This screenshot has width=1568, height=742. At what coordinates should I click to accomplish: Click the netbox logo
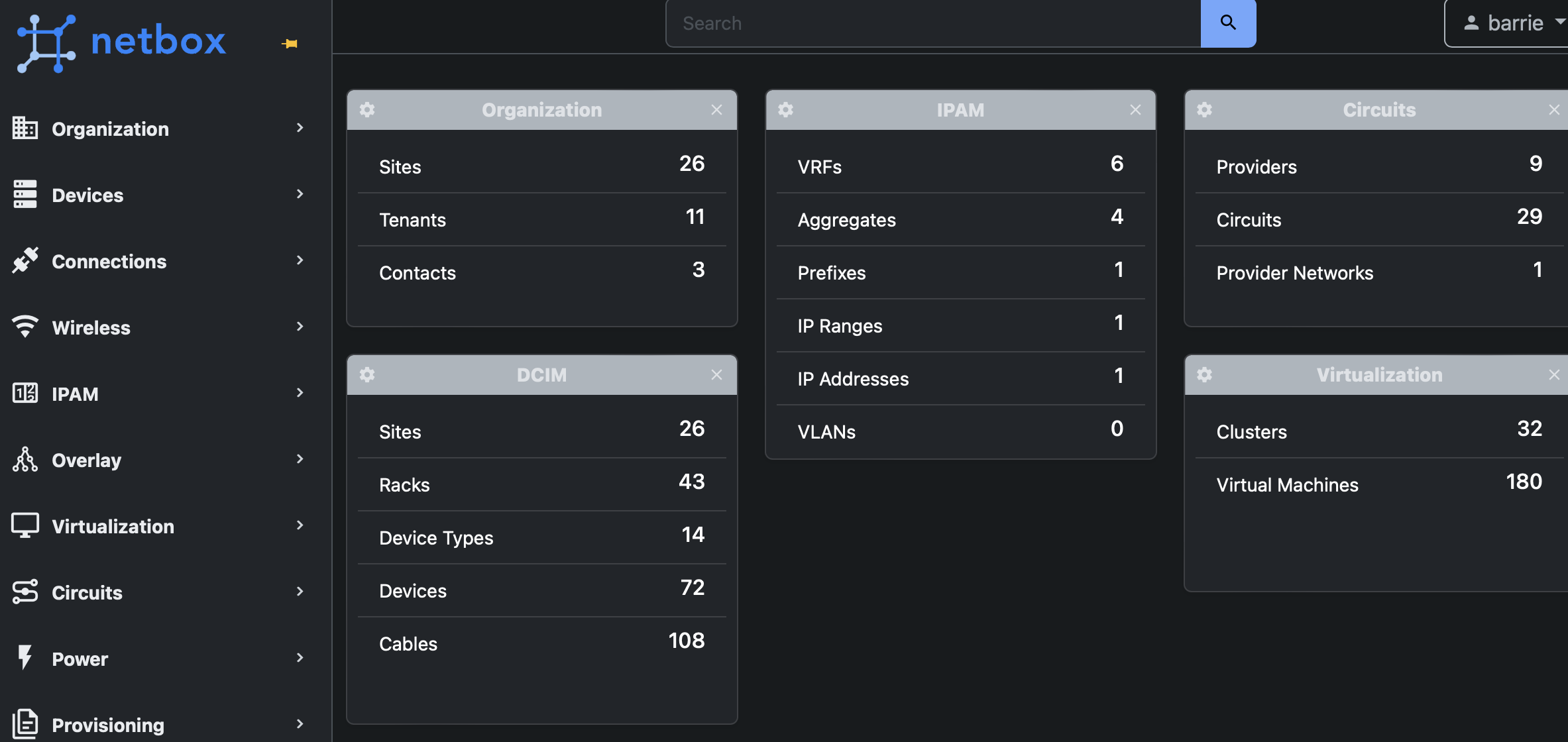(x=122, y=42)
